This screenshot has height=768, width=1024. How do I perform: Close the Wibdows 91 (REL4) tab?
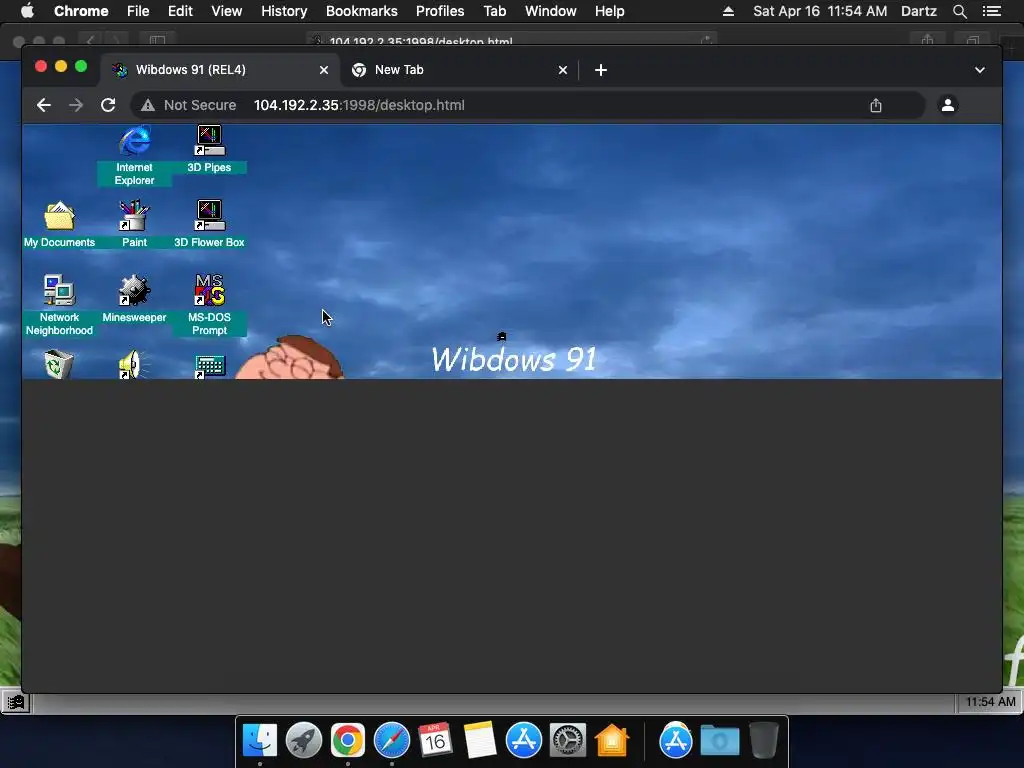(x=324, y=70)
